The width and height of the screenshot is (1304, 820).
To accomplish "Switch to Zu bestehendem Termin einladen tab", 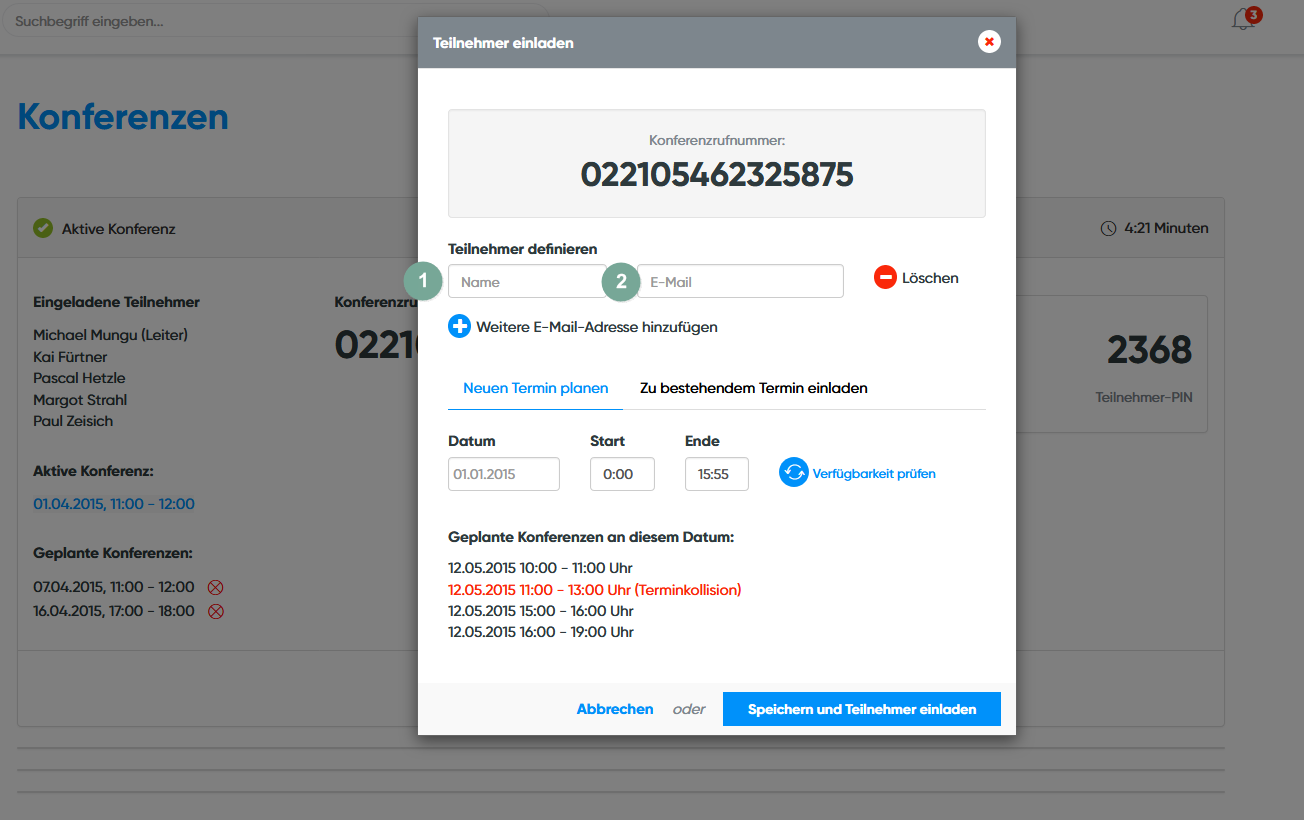I will (x=753, y=388).
